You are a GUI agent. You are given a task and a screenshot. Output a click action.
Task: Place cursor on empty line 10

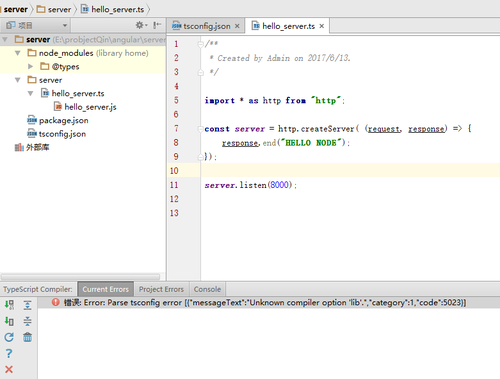(350, 171)
